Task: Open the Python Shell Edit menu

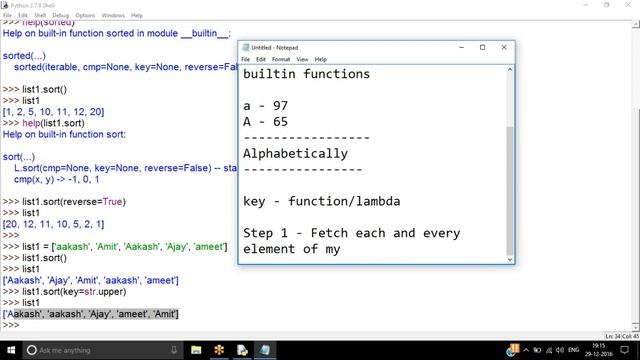Action: (22, 15)
